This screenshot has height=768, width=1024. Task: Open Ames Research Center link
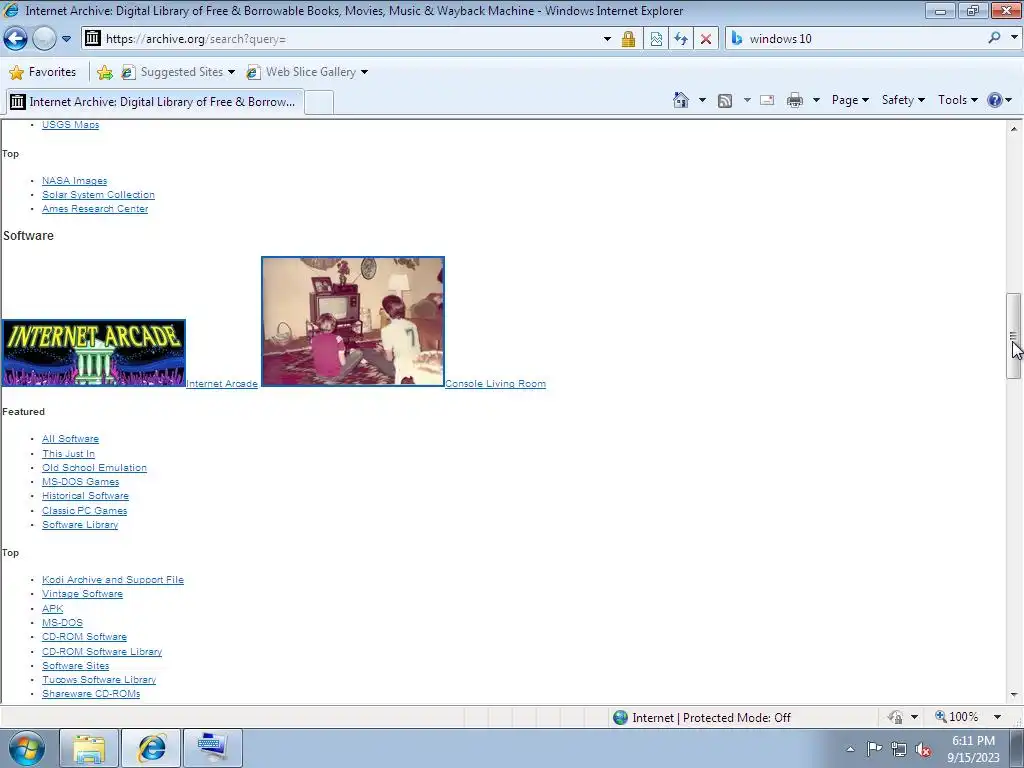pos(95,208)
